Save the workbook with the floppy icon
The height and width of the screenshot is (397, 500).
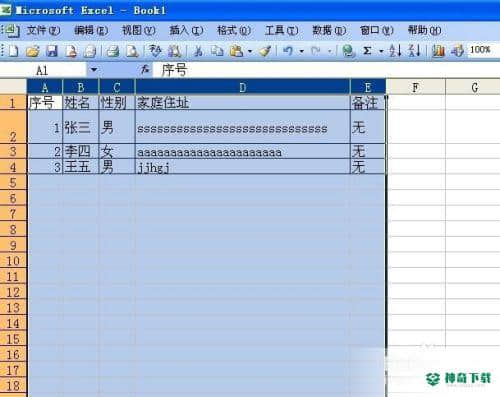[x=52, y=51]
